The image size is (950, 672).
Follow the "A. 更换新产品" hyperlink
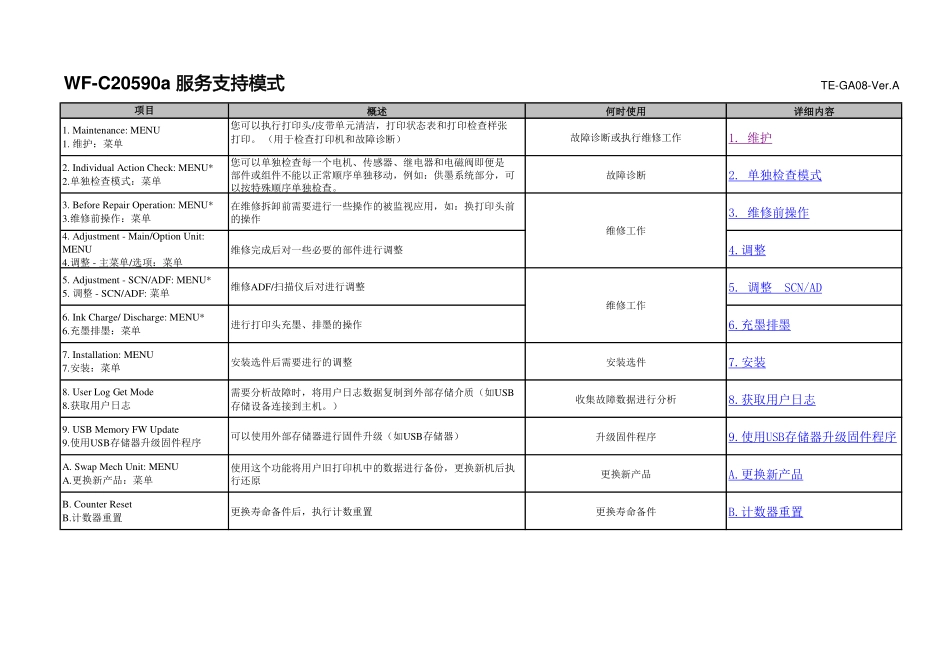[x=766, y=473]
